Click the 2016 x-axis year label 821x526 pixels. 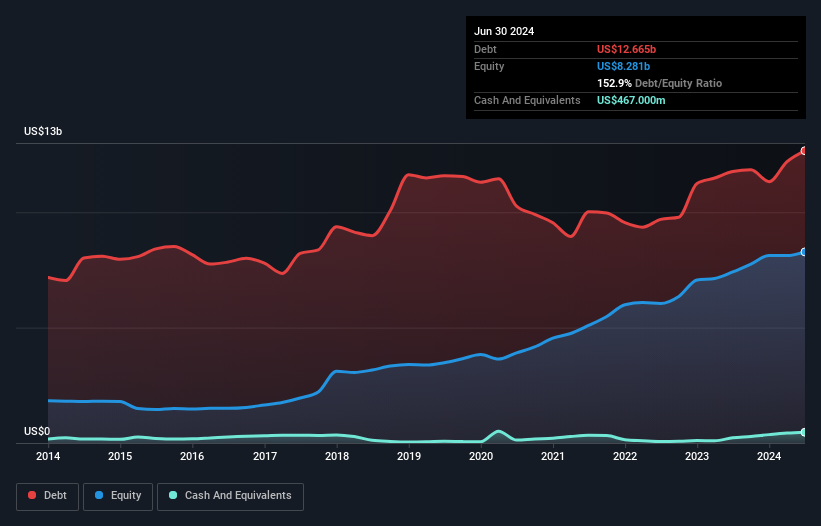192,457
